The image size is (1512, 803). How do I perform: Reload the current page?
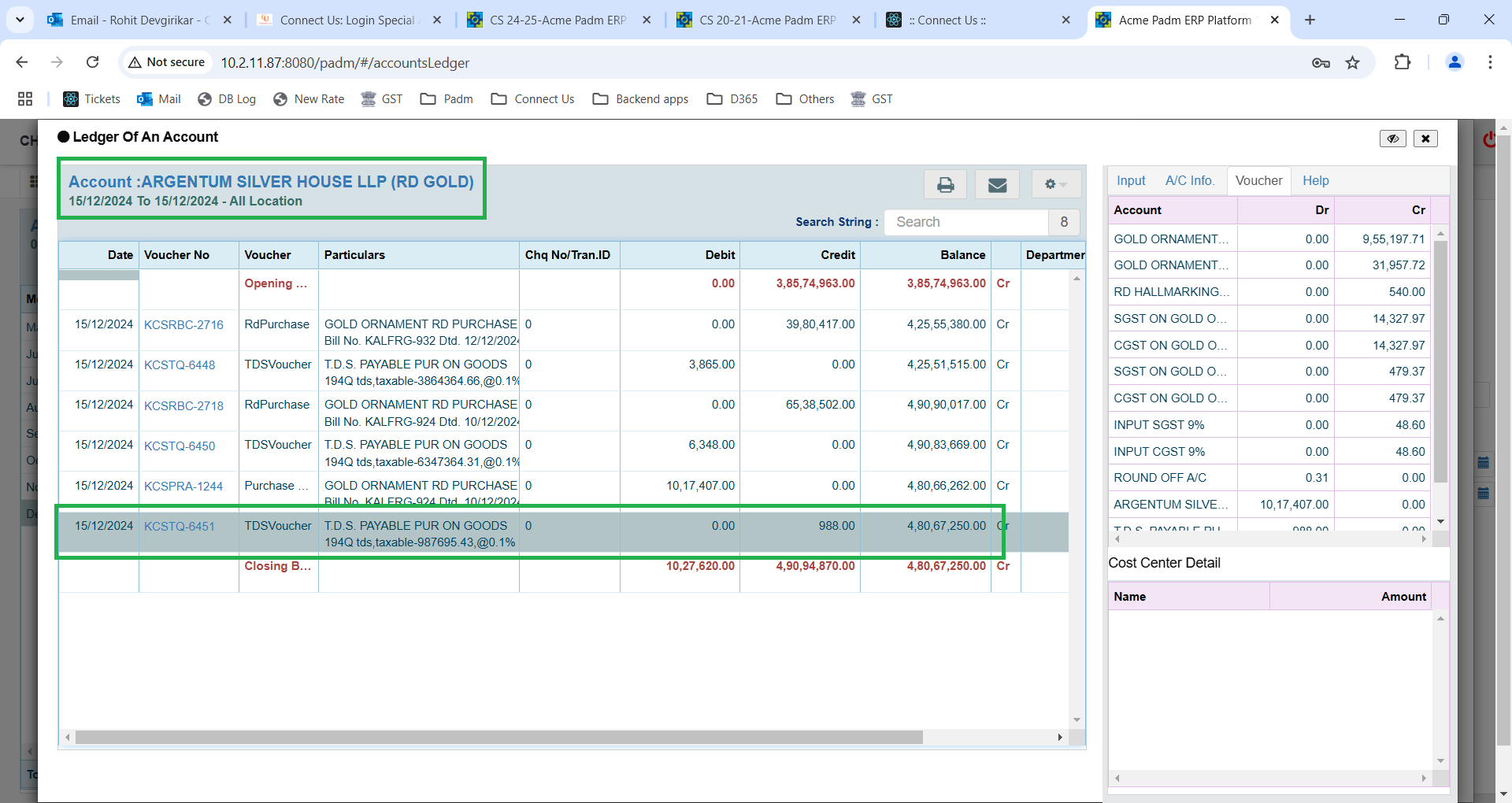coord(92,62)
